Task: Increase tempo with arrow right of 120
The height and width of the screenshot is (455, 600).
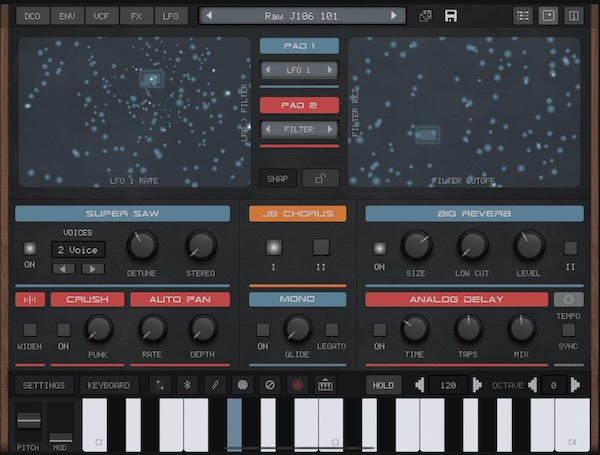Action: point(477,385)
